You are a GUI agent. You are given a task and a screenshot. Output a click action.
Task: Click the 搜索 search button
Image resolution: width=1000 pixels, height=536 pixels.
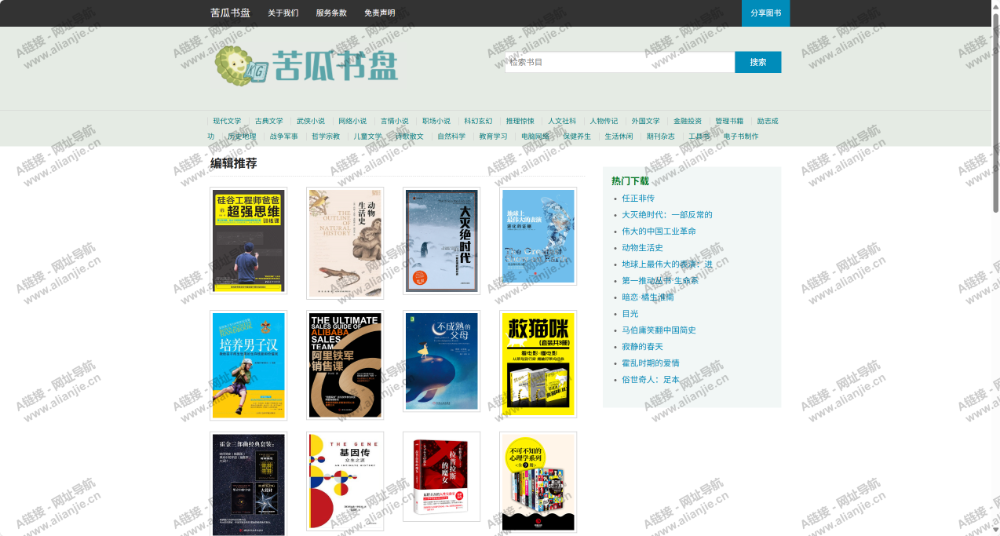coord(758,62)
